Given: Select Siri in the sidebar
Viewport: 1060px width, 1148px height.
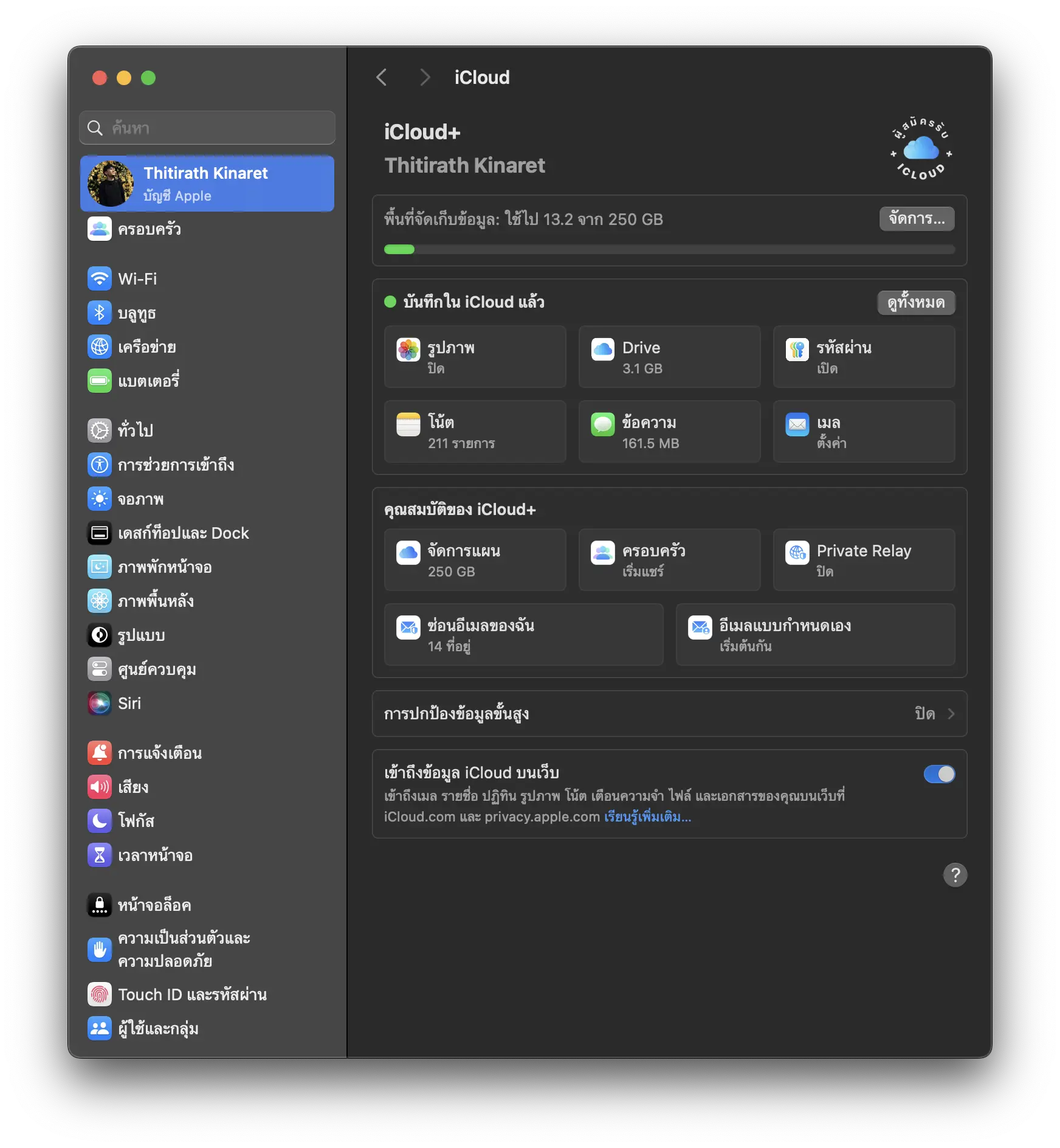Looking at the screenshot, I should click(129, 704).
